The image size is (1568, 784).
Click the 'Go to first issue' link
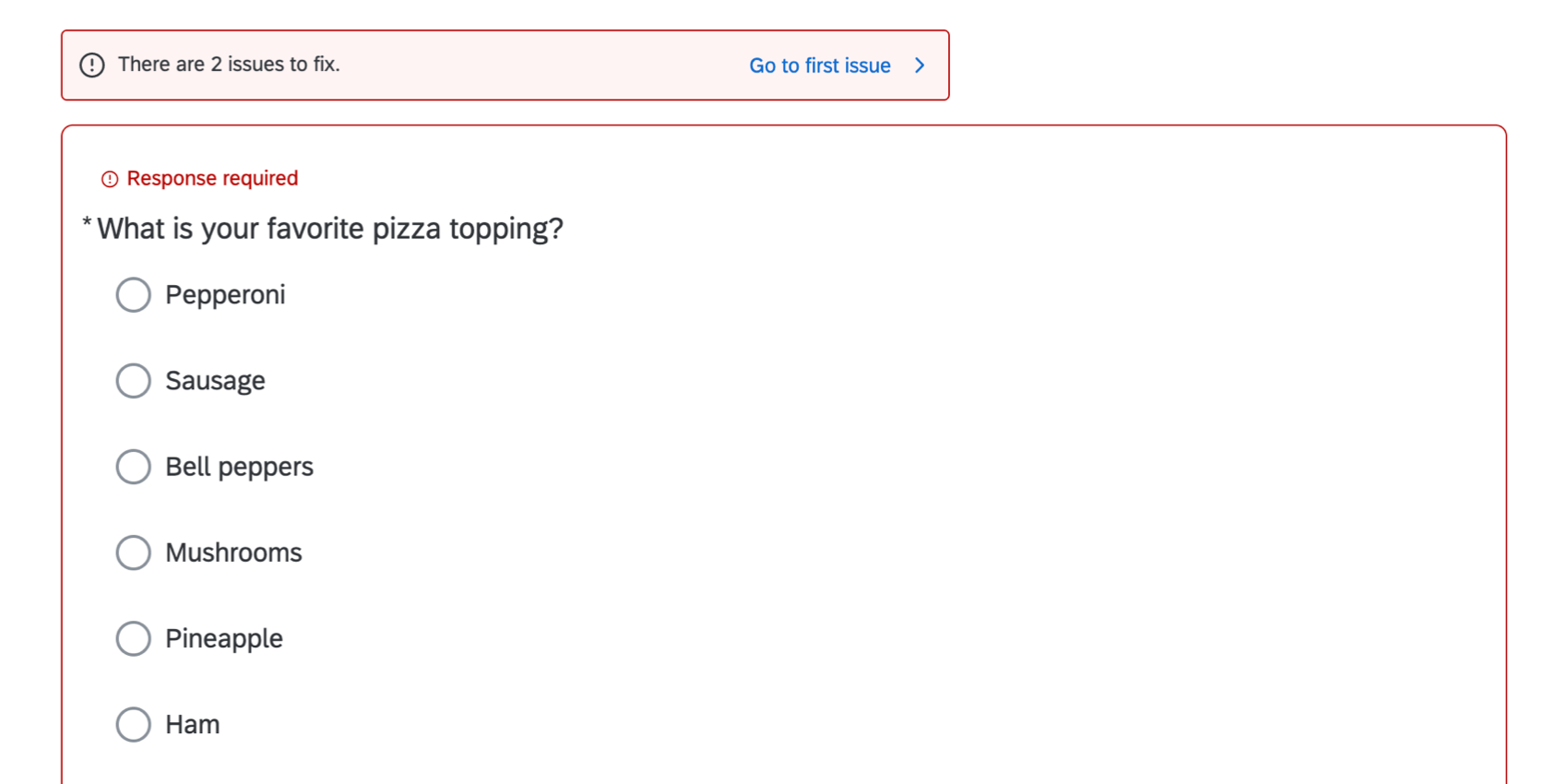tap(819, 65)
